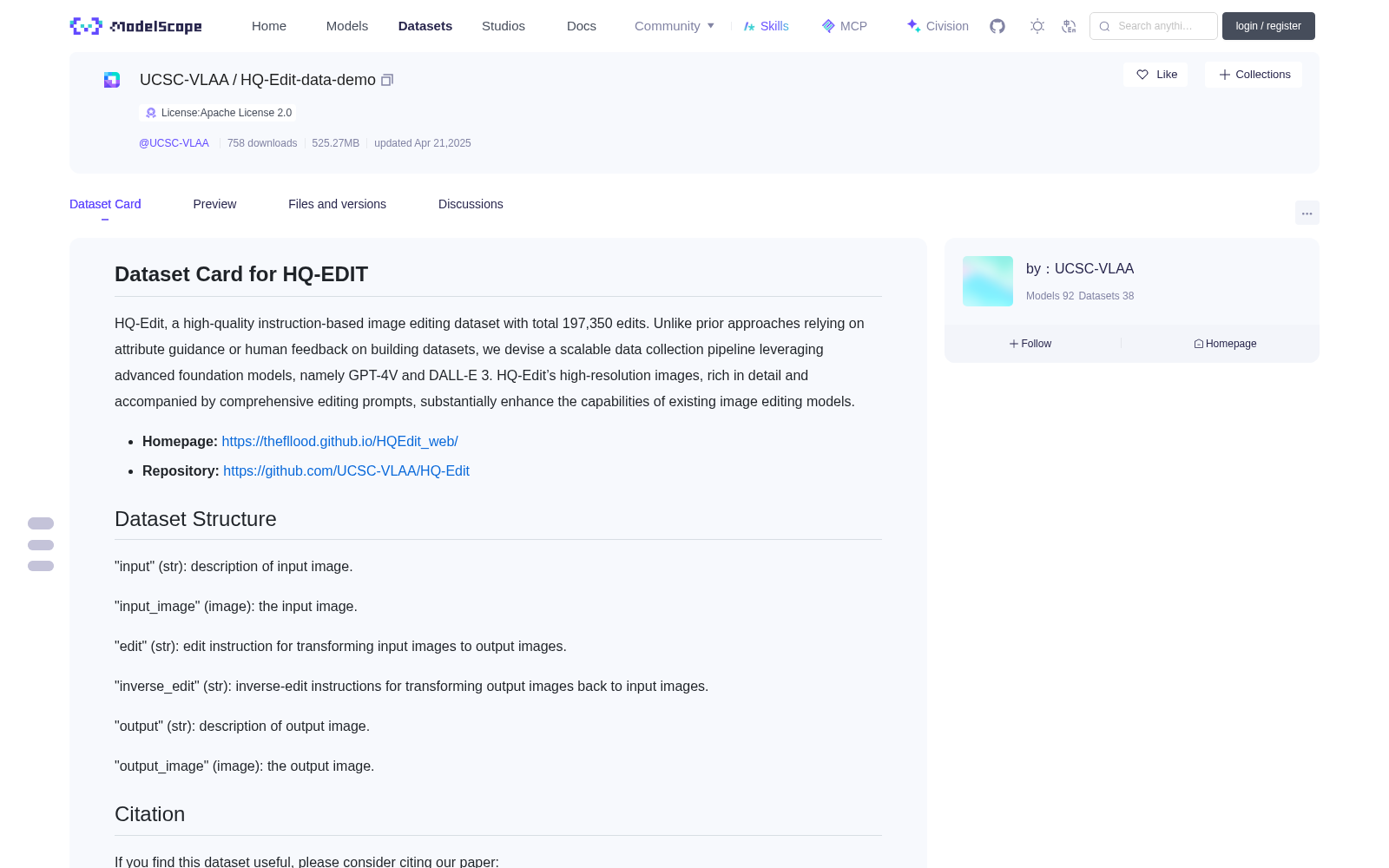
Task: Click the Datasets 38 count
Action: pyautogui.click(x=1106, y=296)
